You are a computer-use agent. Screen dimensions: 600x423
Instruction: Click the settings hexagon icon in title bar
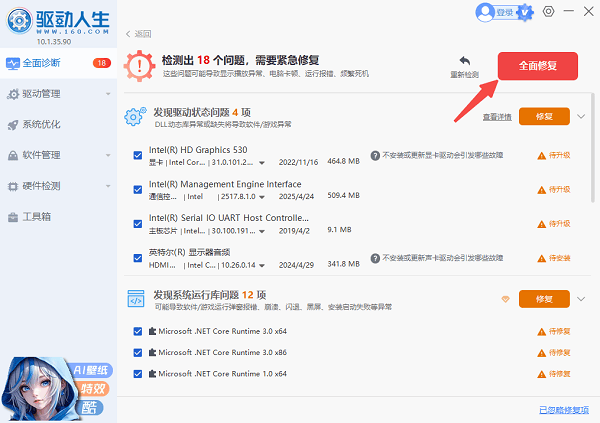coord(547,12)
